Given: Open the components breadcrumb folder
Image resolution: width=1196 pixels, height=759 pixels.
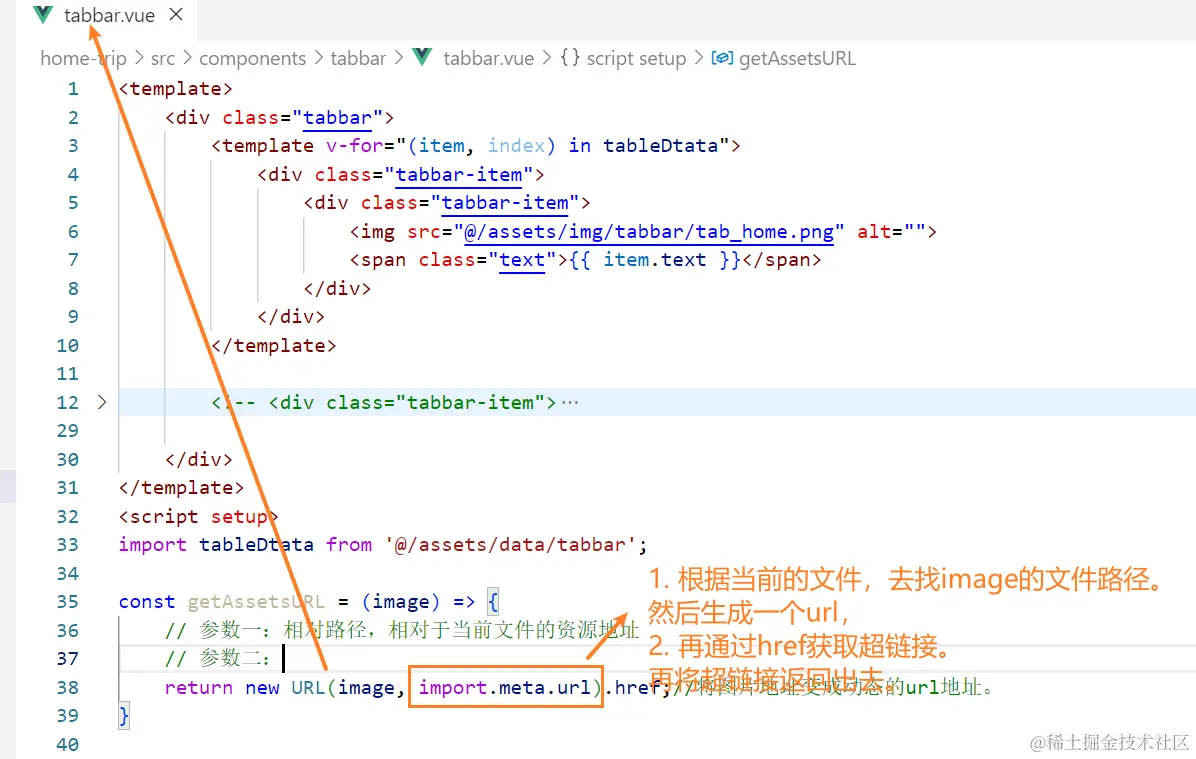Looking at the screenshot, I should pyautogui.click(x=252, y=59).
